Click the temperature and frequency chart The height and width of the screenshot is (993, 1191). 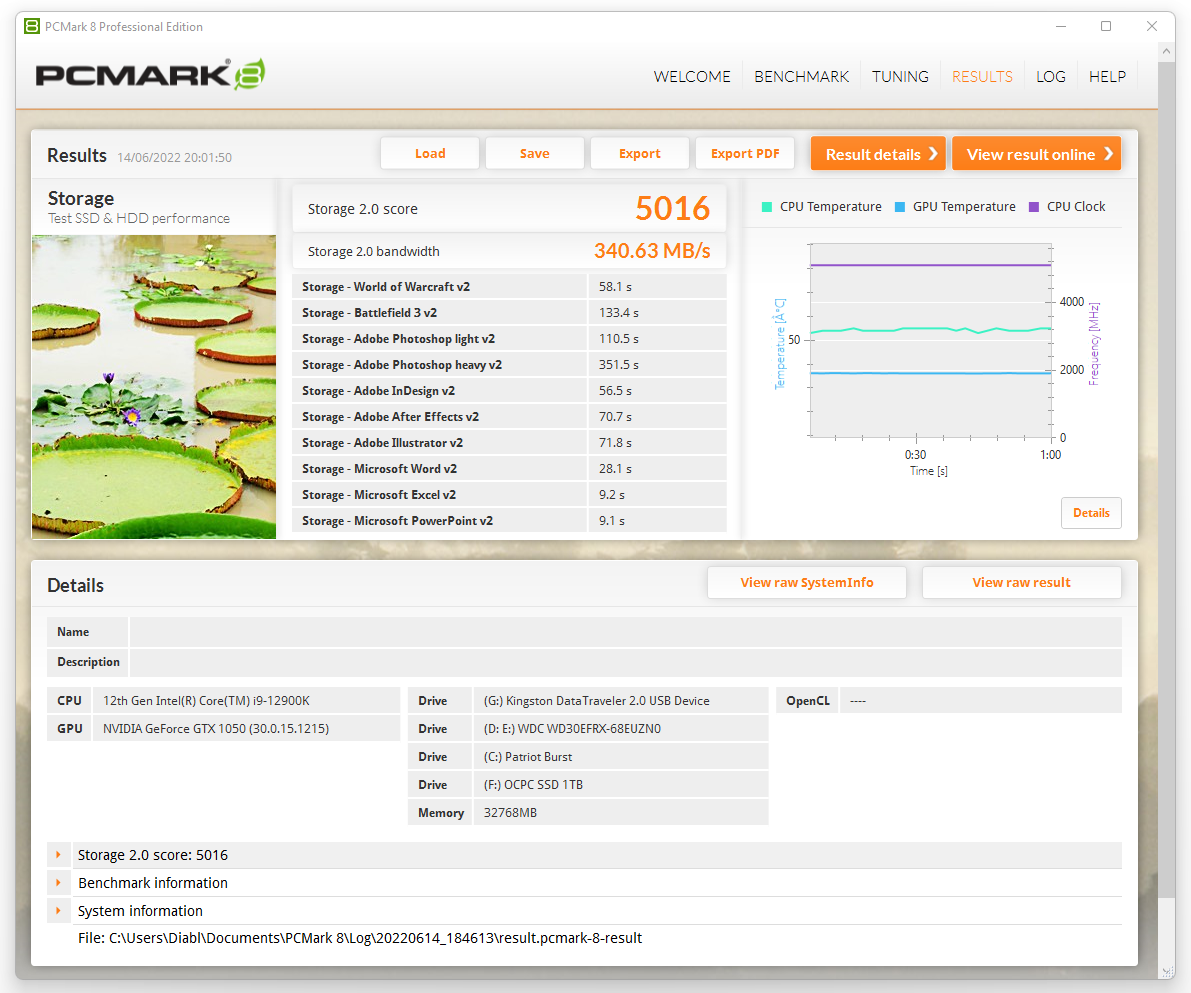pos(930,341)
